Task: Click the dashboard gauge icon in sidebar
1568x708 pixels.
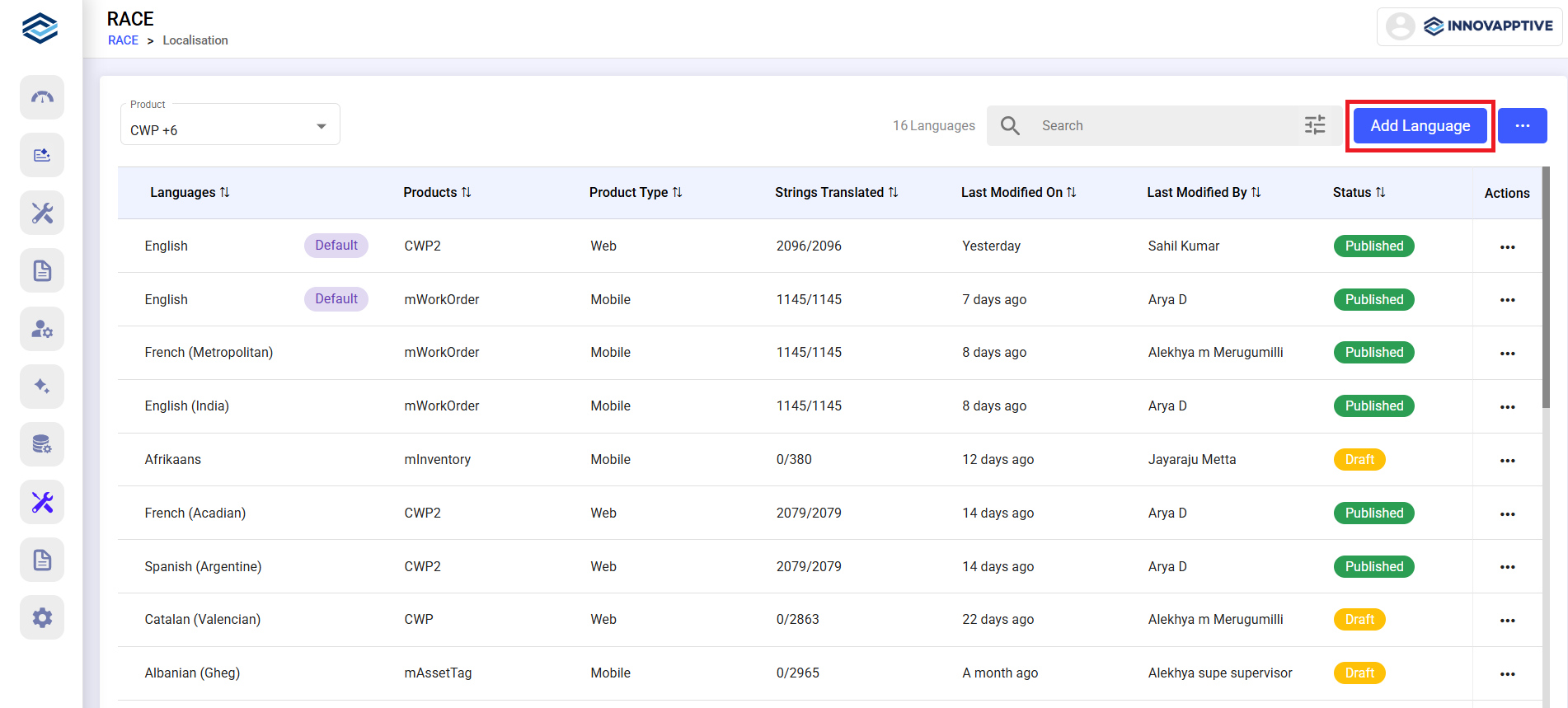Action: tap(42, 97)
